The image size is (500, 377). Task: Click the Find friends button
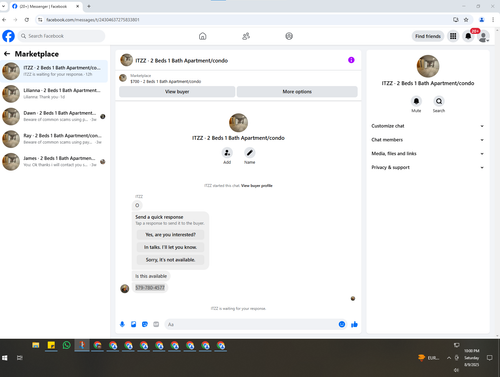(428, 36)
